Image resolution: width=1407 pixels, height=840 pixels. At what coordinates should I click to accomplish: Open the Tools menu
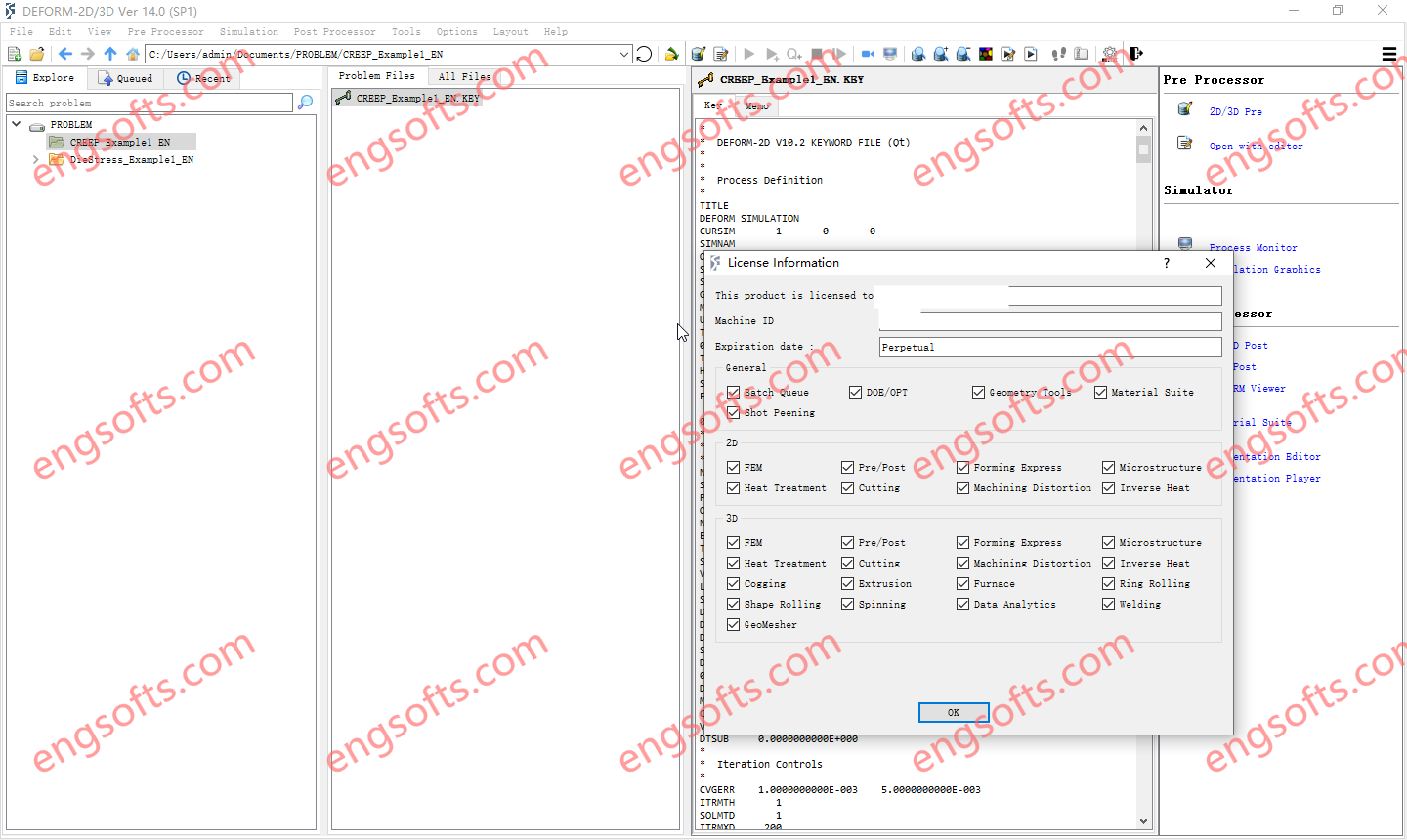click(x=406, y=31)
